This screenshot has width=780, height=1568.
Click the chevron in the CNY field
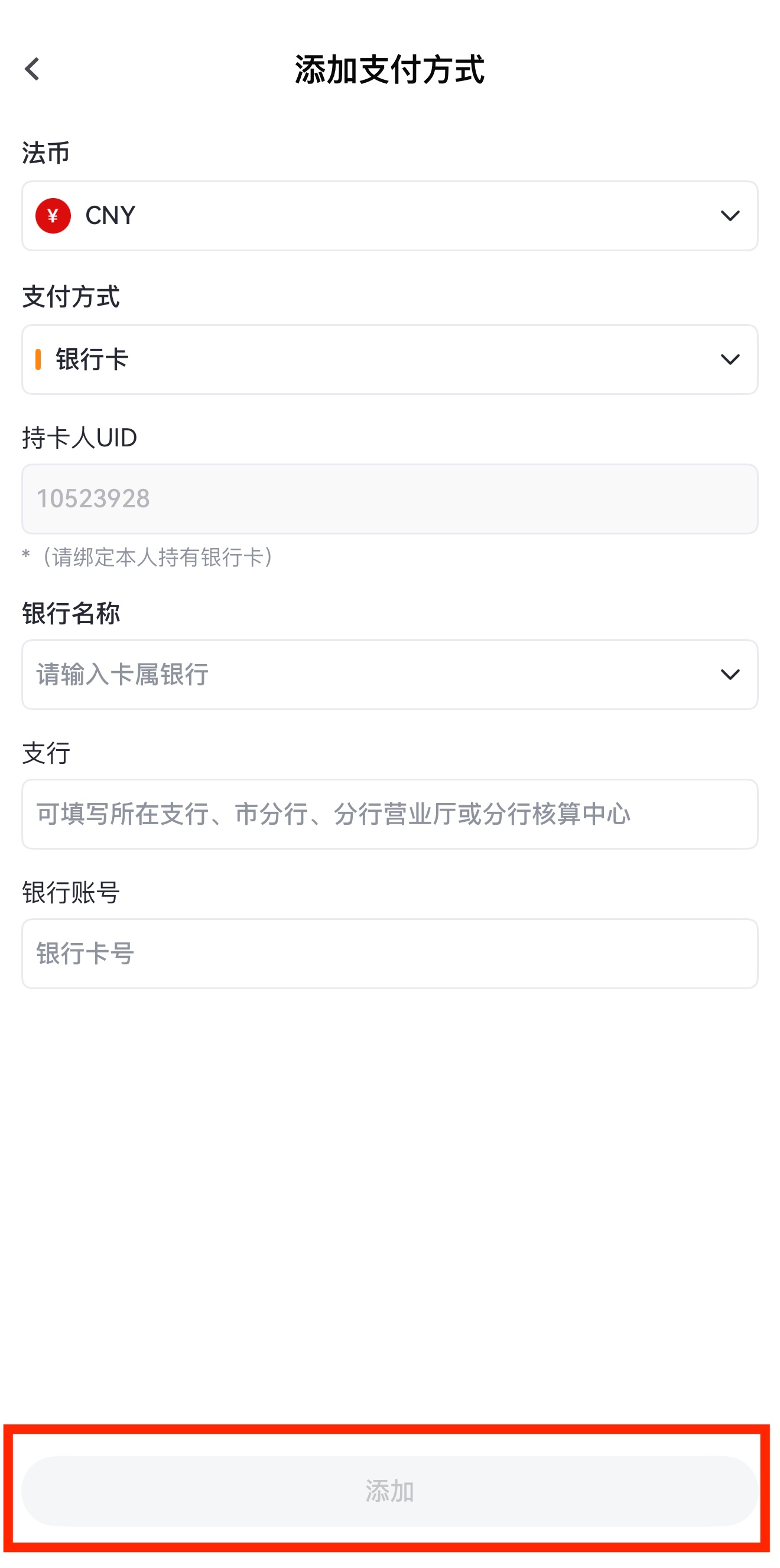click(x=730, y=215)
